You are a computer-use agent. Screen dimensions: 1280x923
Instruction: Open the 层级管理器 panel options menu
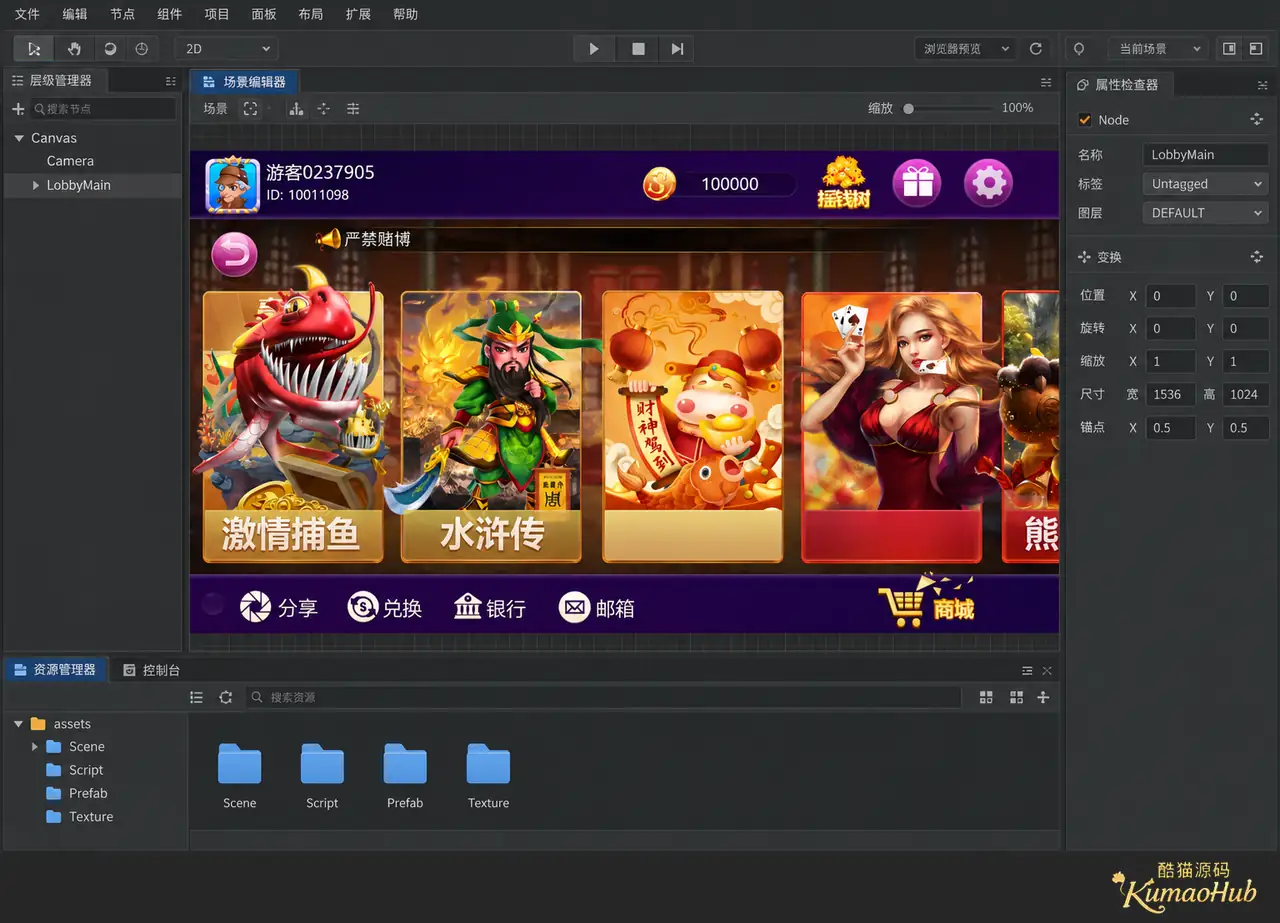(x=171, y=81)
